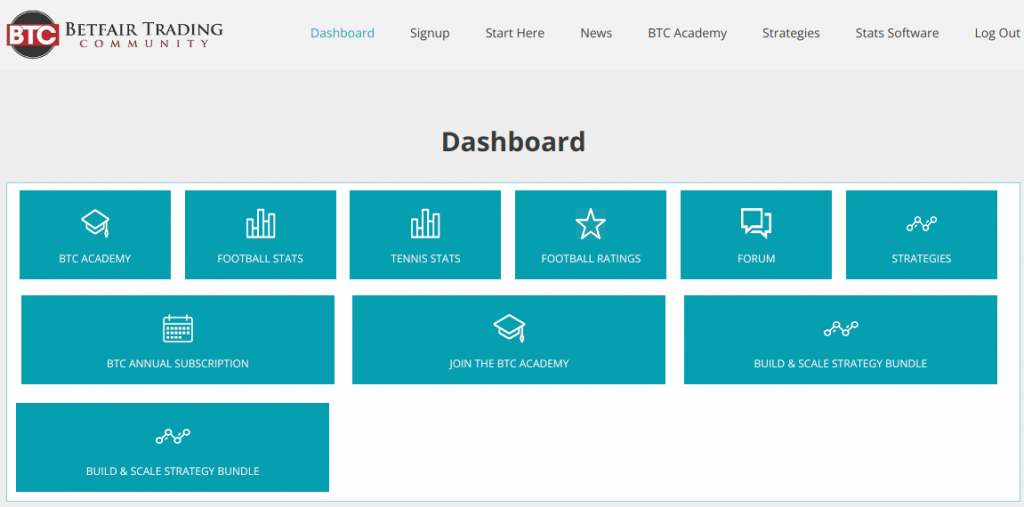Image resolution: width=1024 pixels, height=507 pixels.
Task: Select the star icon for Football Ratings
Action: pyautogui.click(x=590, y=224)
